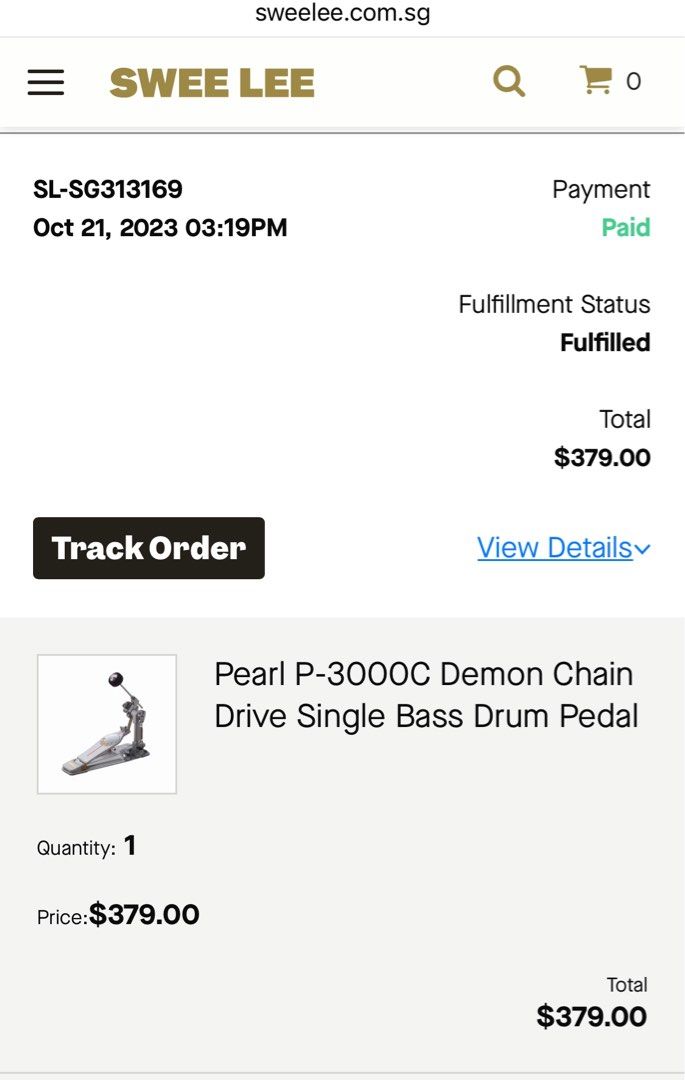The width and height of the screenshot is (685, 1080).
Task: Click the Track Order button
Action: 148,548
